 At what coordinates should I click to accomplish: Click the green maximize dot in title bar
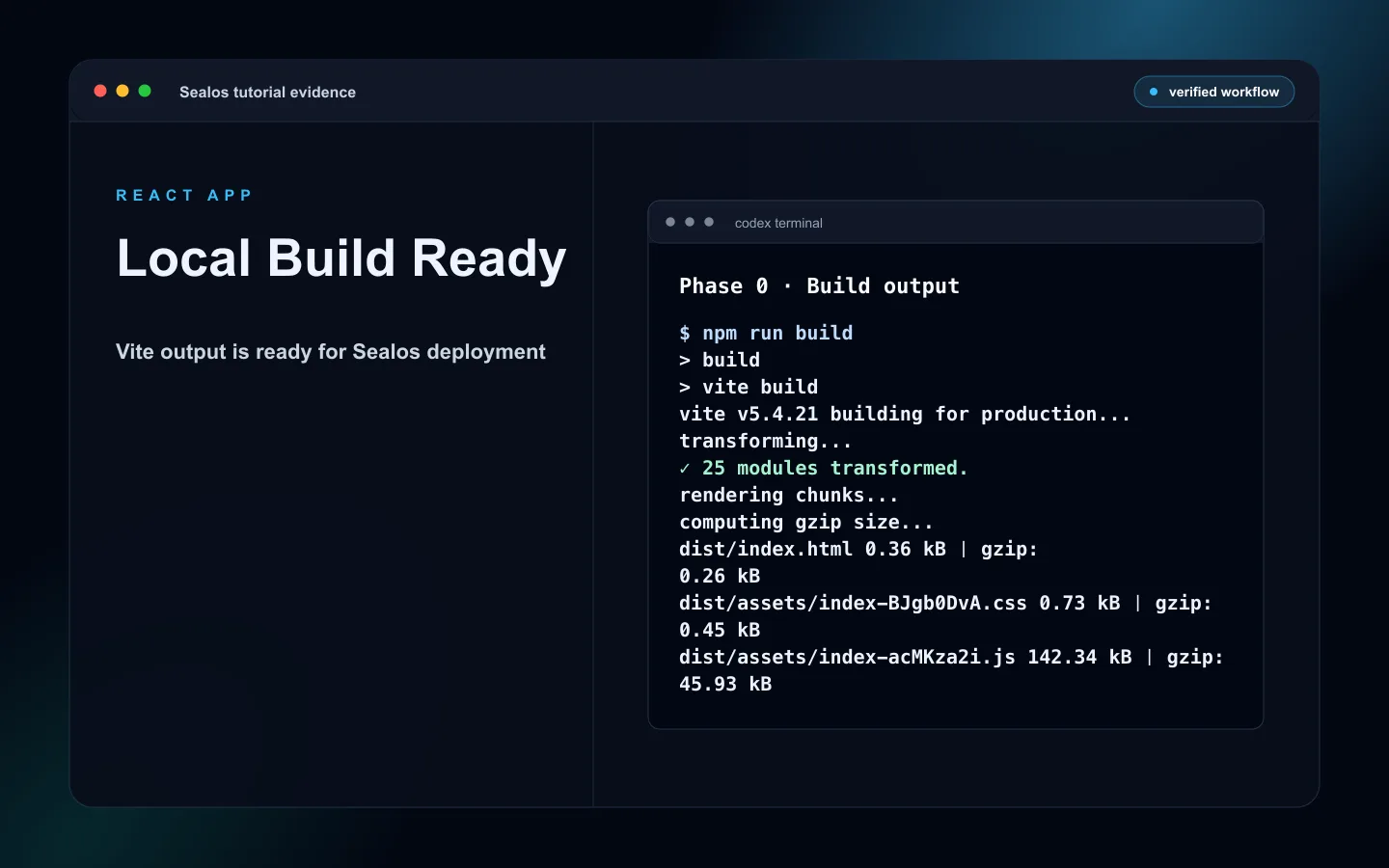(145, 91)
